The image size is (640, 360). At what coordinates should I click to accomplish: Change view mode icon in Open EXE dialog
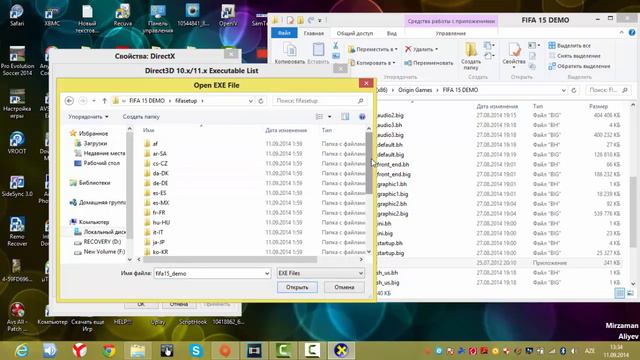click(x=320, y=117)
